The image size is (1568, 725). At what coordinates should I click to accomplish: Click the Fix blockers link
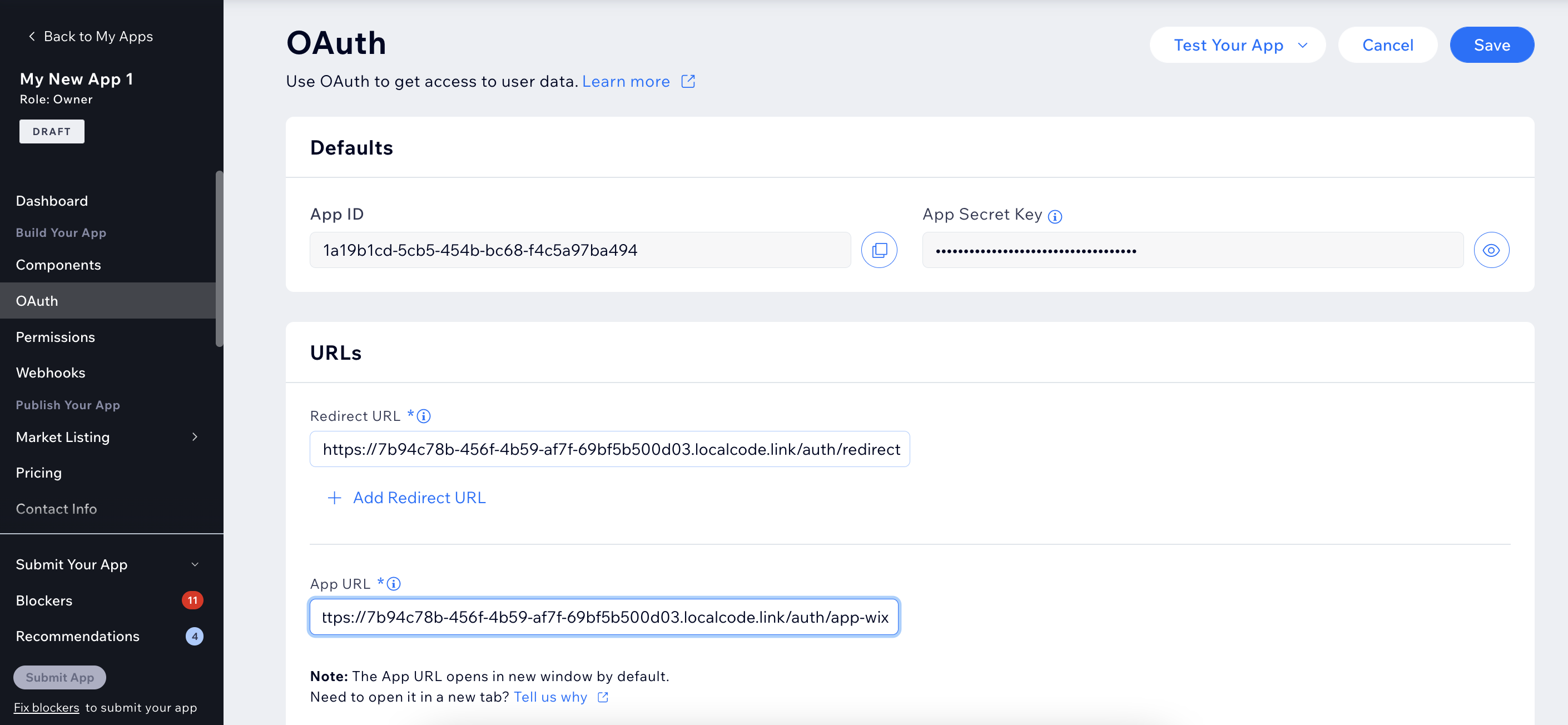46,707
